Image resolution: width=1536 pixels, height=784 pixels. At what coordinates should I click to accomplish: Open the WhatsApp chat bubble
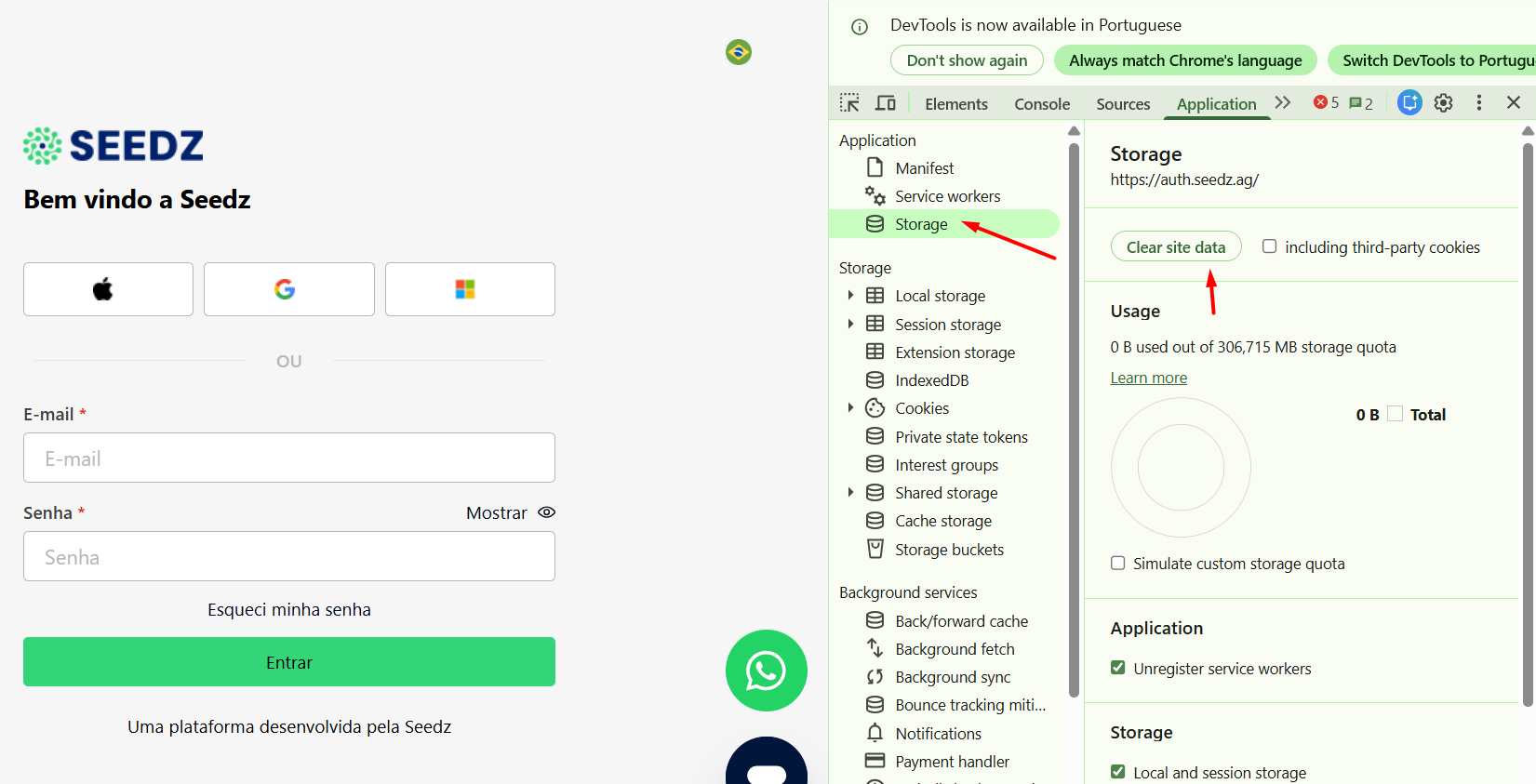coord(766,671)
